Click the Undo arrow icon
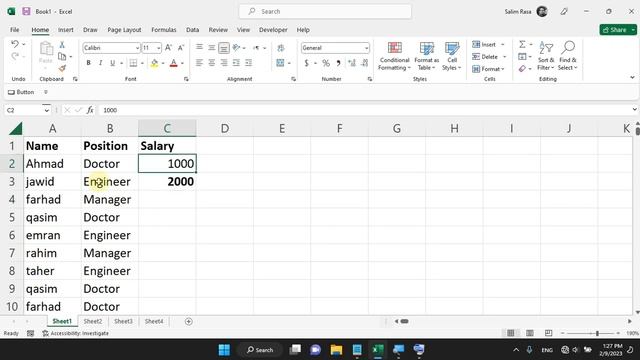This screenshot has width=640, height=360. [15, 44]
